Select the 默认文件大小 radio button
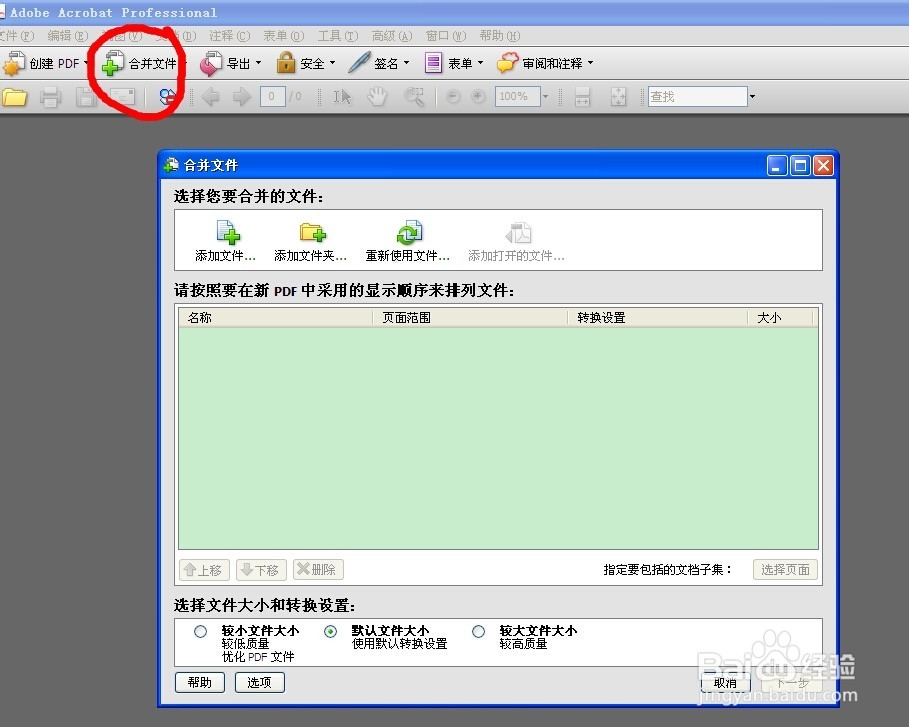Viewport: 909px width, 727px height. [x=330, y=631]
